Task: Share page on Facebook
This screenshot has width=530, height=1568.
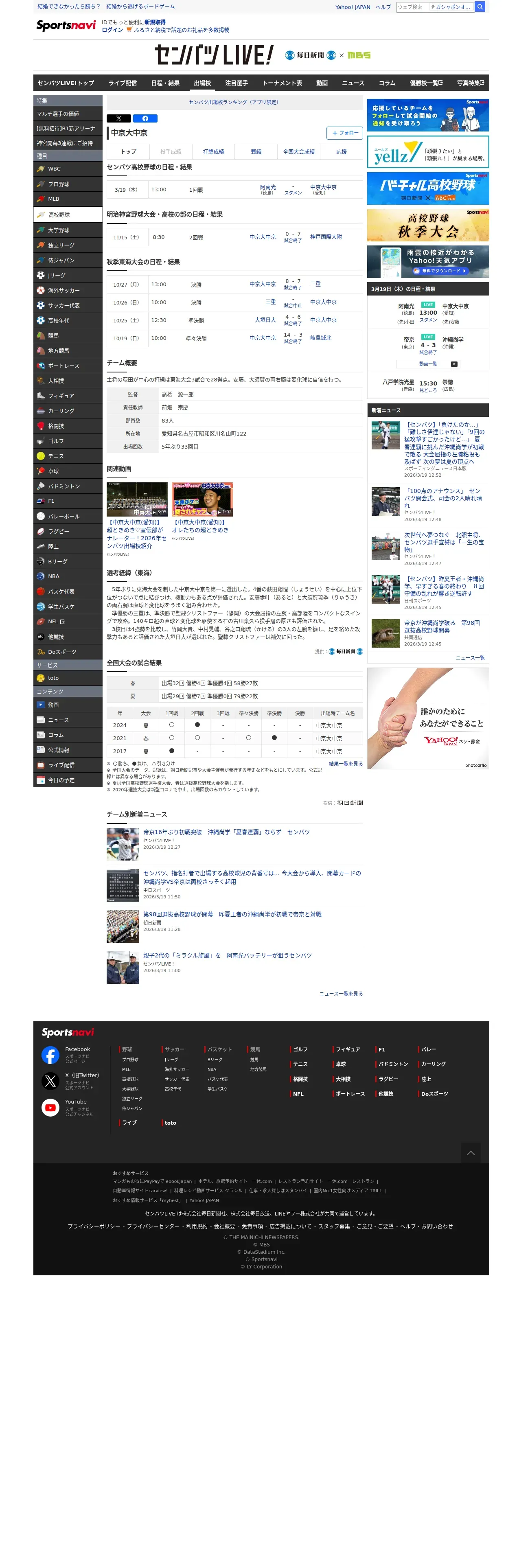Action: pos(145,119)
